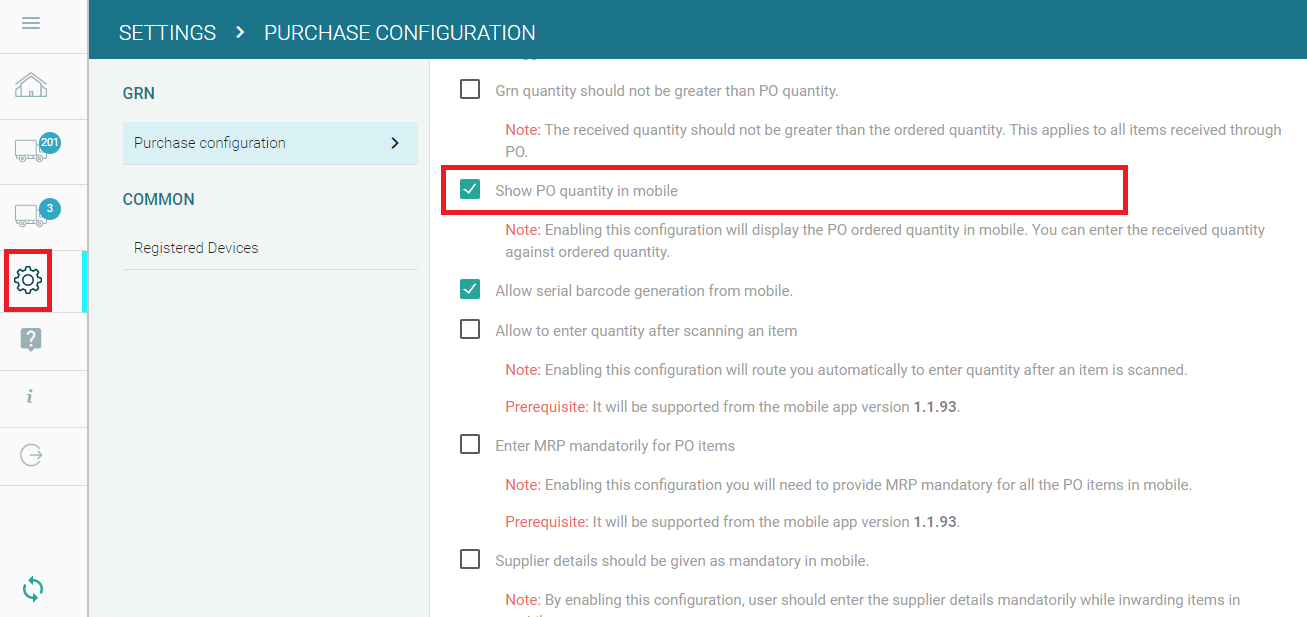Screen dimensions: 1307x617
Task: Enable Enter MRP mandatorily for PO items
Action: [x=470, y=445]
